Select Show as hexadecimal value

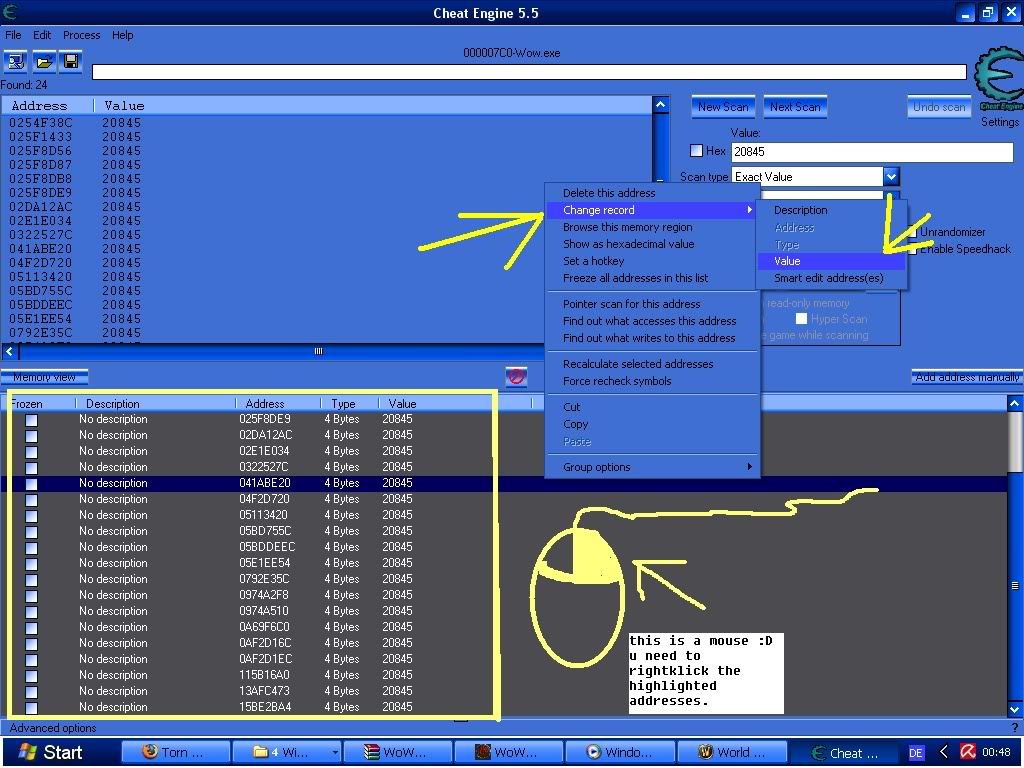[652, 244]
